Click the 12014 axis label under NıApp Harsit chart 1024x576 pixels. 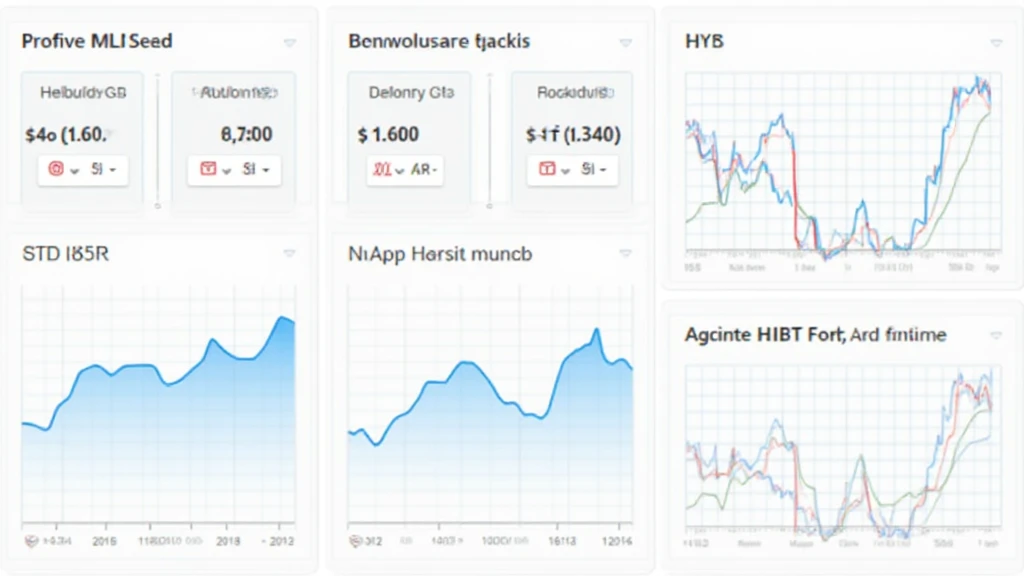(616, 541)
